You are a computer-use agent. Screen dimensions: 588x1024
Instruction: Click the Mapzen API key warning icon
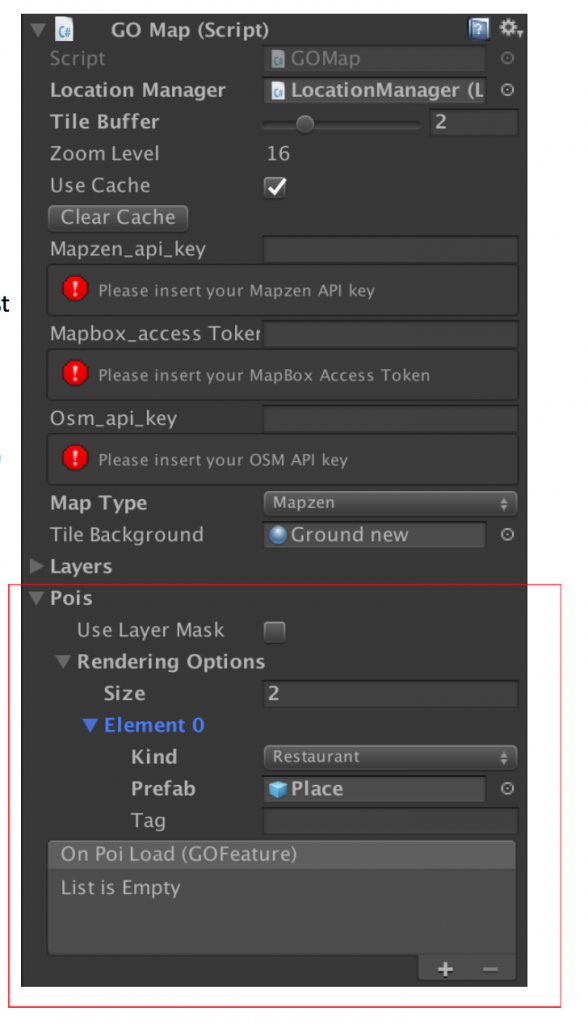coord(75,289)
